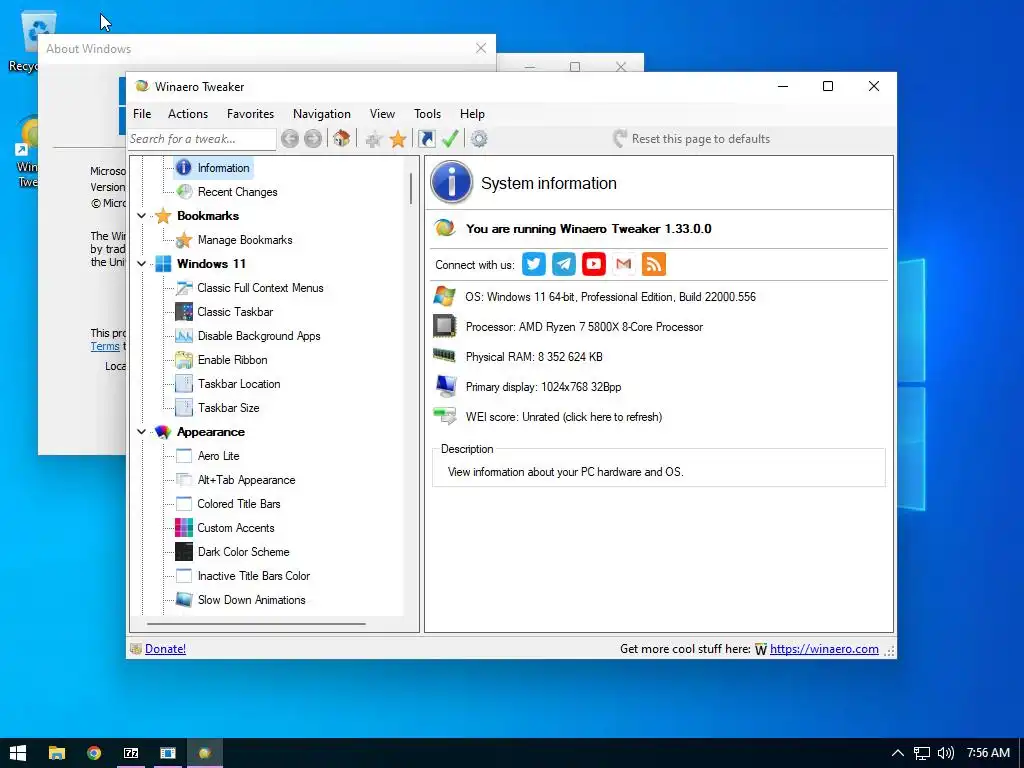Screen dimensions: 1024x768
Task: Open the Navigation menu
Action: (321, 114)
